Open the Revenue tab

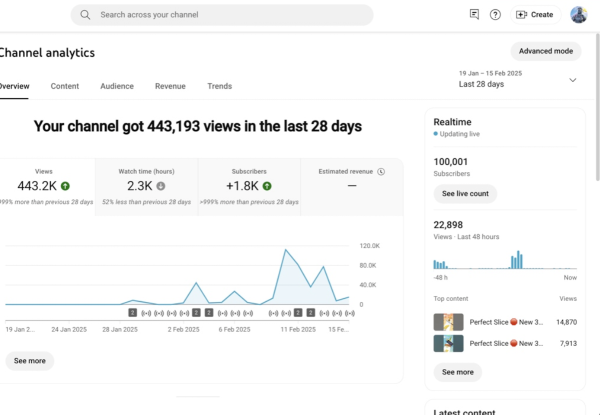(170, 87)
